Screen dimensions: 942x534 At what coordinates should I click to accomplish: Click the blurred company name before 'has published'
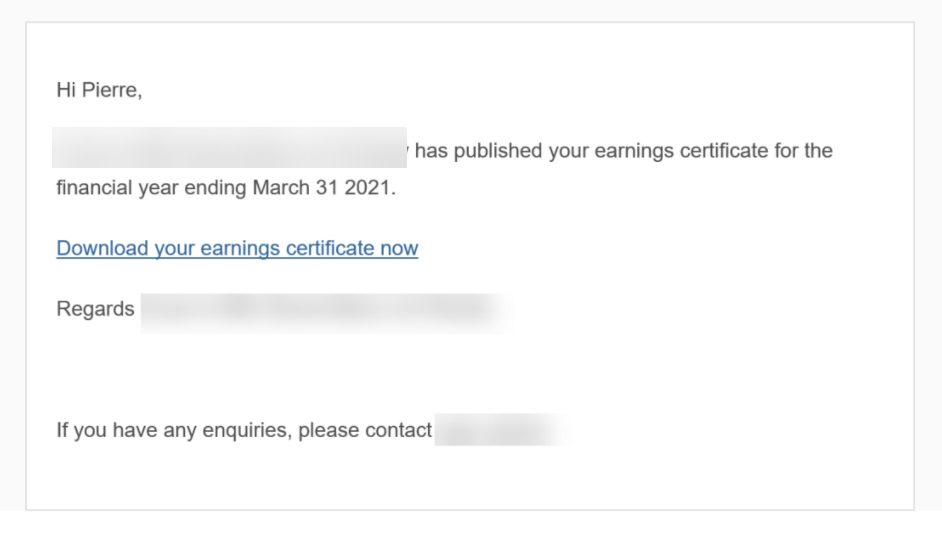click(229, 147)
